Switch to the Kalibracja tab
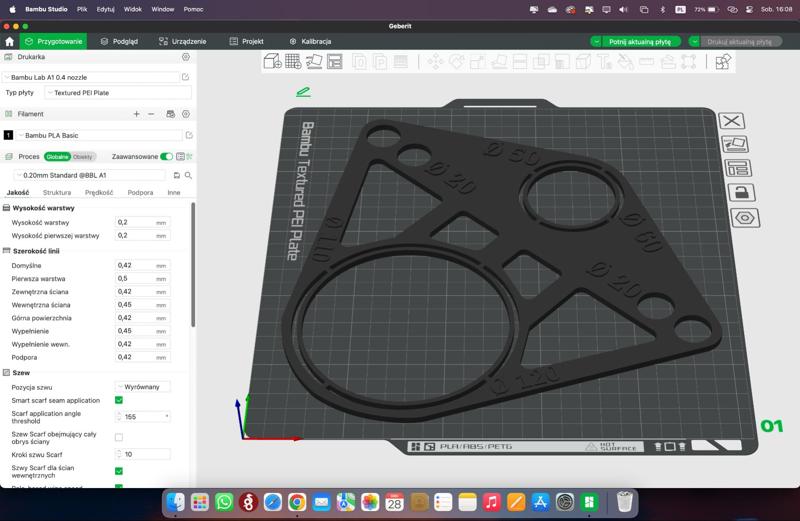 [x=310, y=41]
